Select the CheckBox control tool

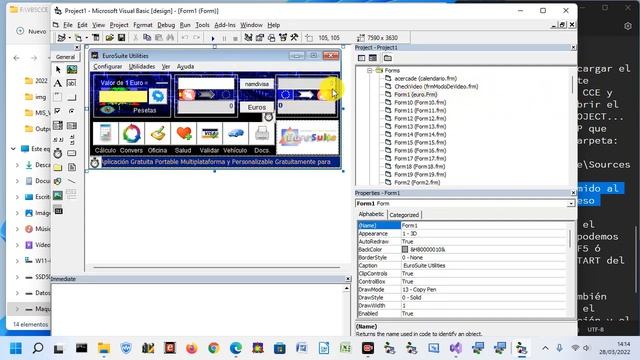coord(58,111)
